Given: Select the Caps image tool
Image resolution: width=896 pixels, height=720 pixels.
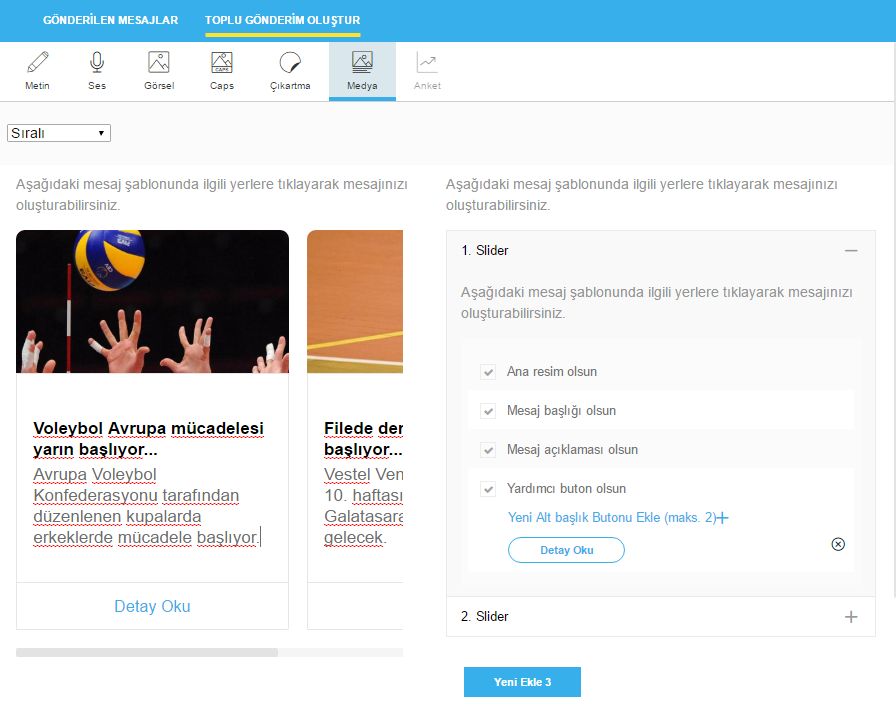Looking at the screenshot, I should coord(222,71).
